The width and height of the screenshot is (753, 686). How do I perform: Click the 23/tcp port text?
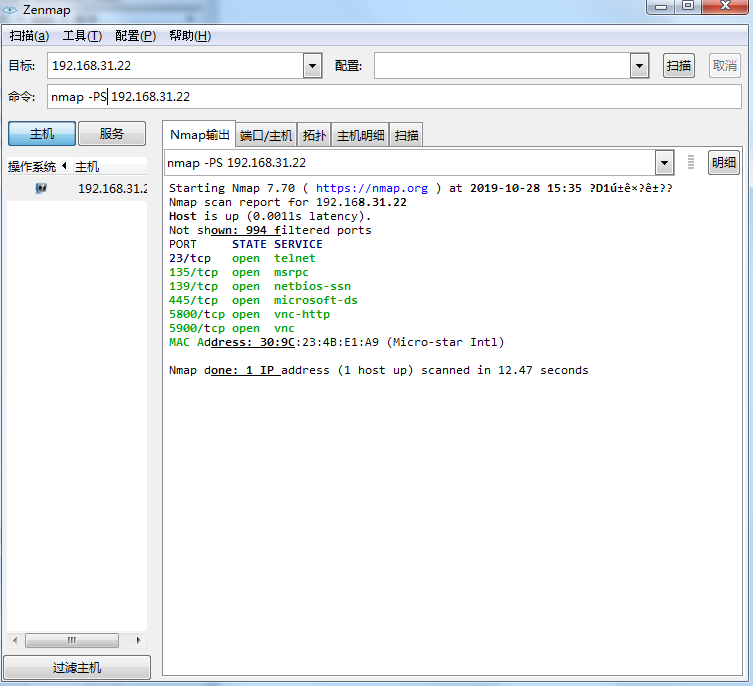(190, 258)
